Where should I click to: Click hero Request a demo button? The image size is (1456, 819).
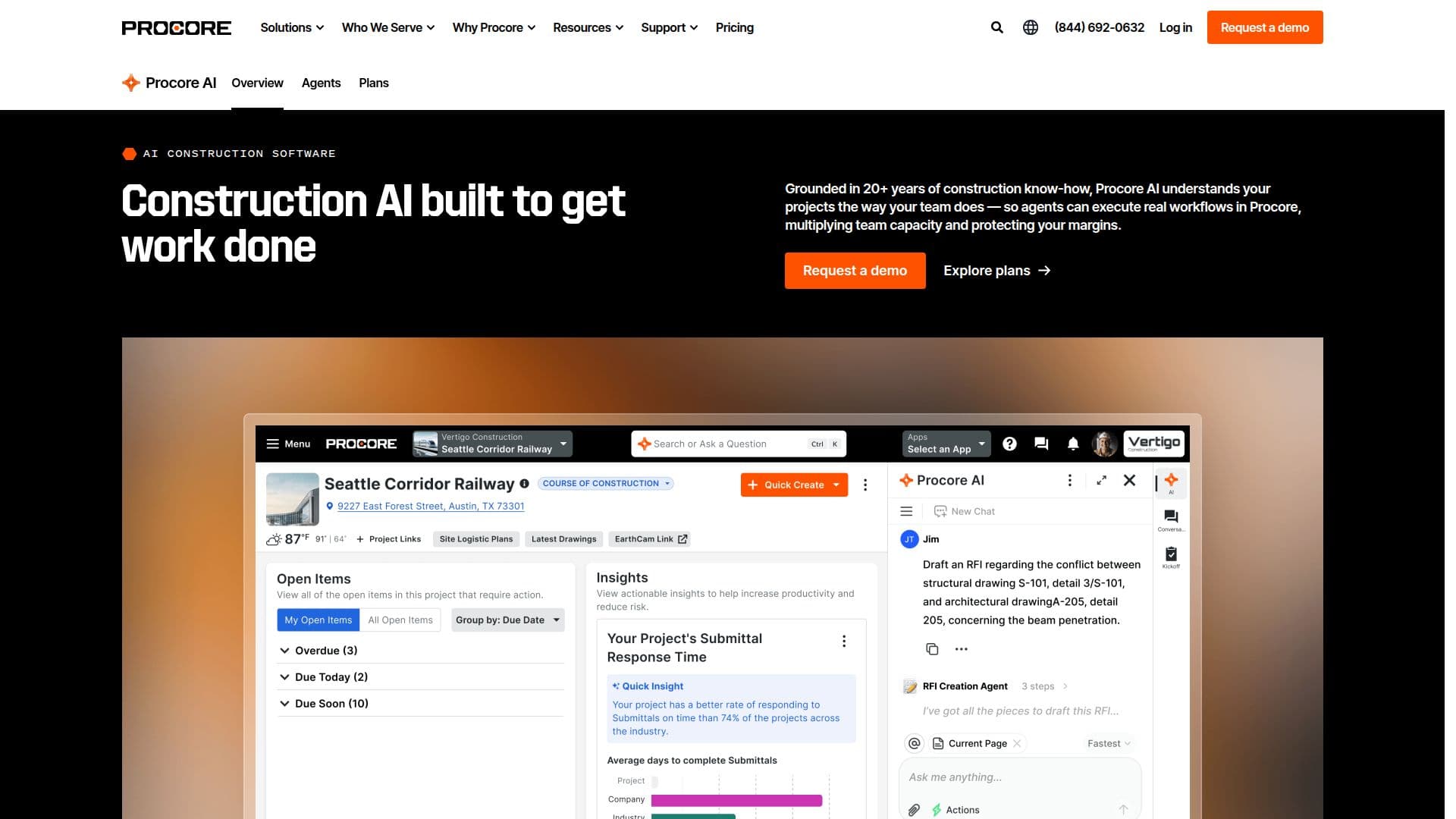(x=855, y=271)
